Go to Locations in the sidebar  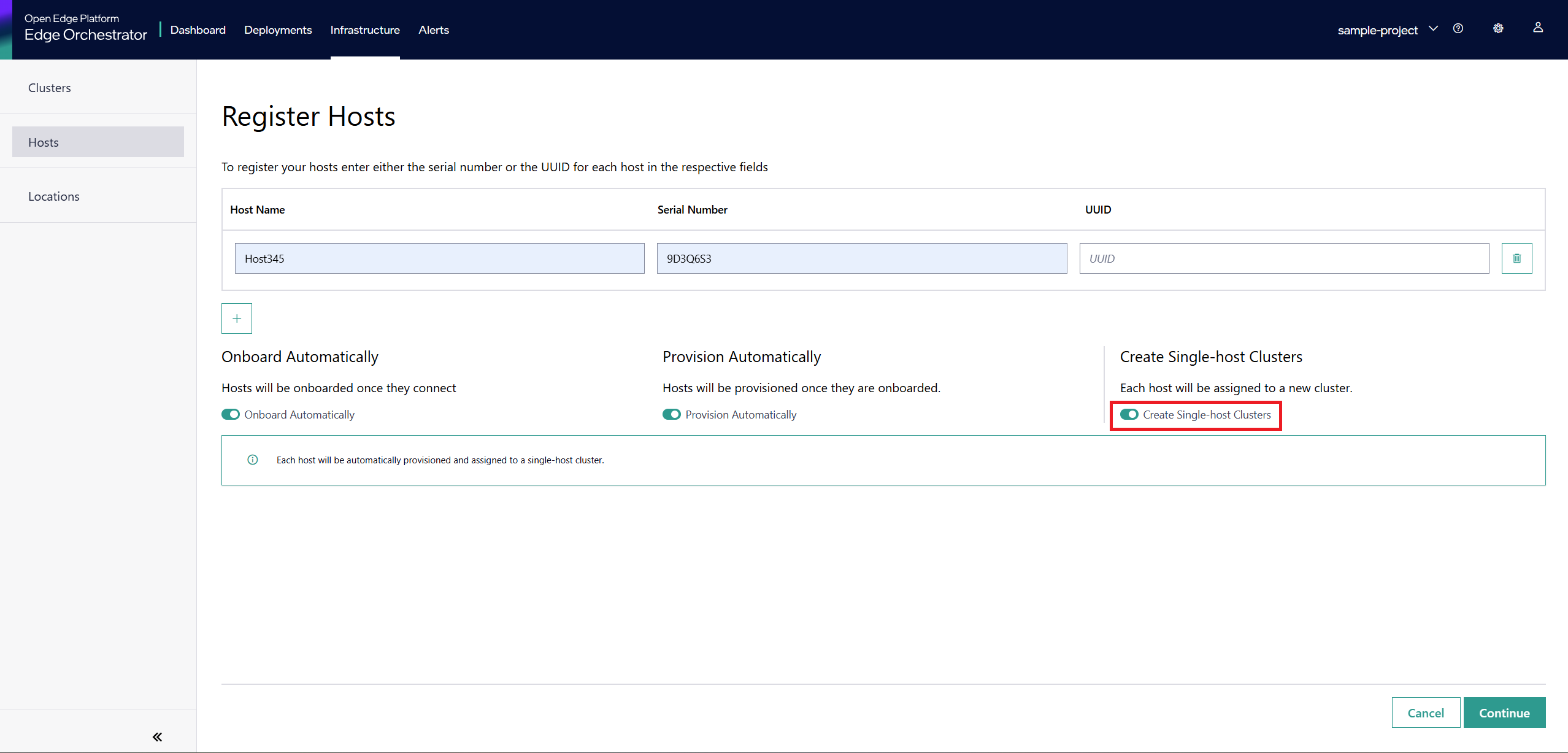tap(53, 196)
